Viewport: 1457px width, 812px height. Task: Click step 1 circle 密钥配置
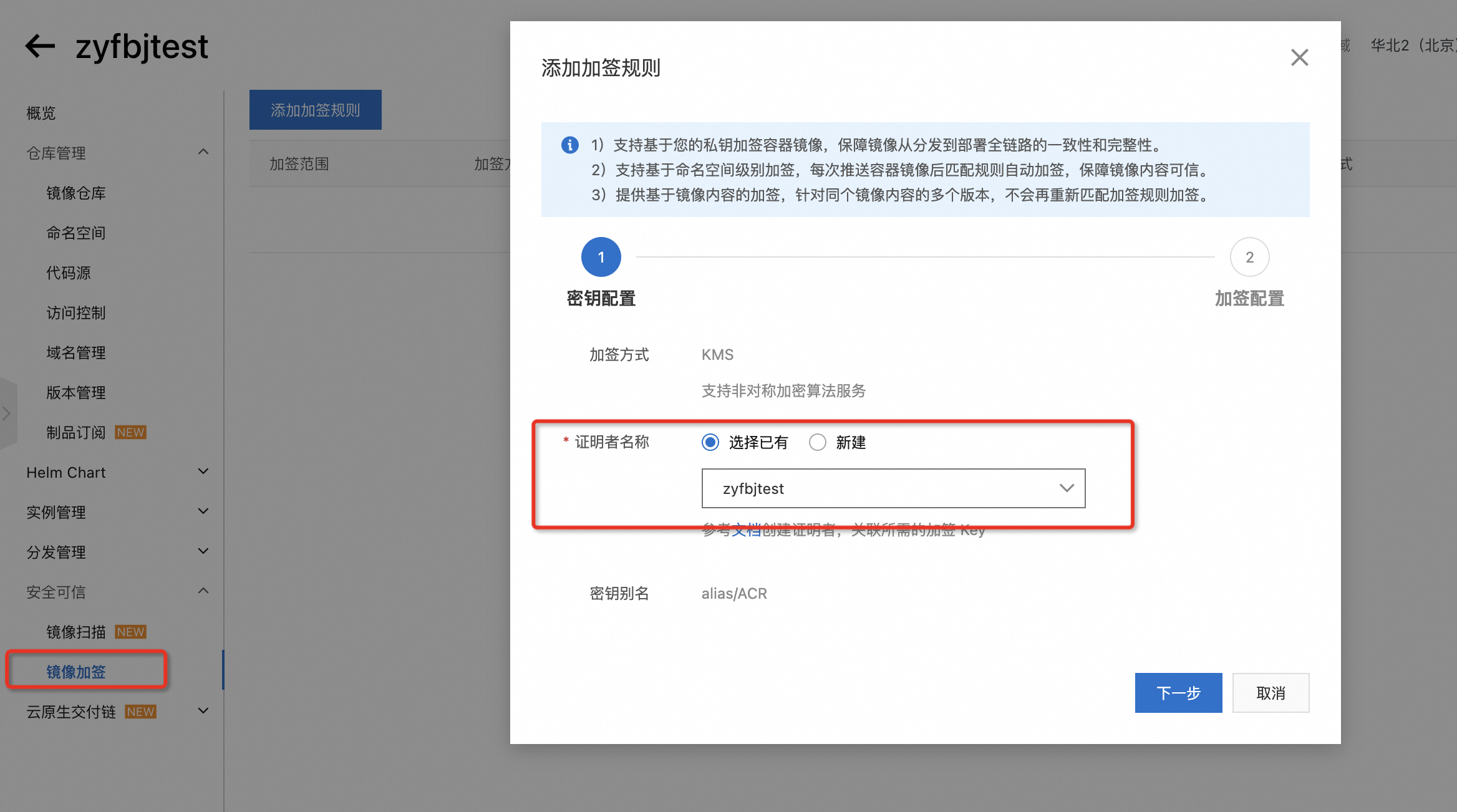click(x=601, y=257)
